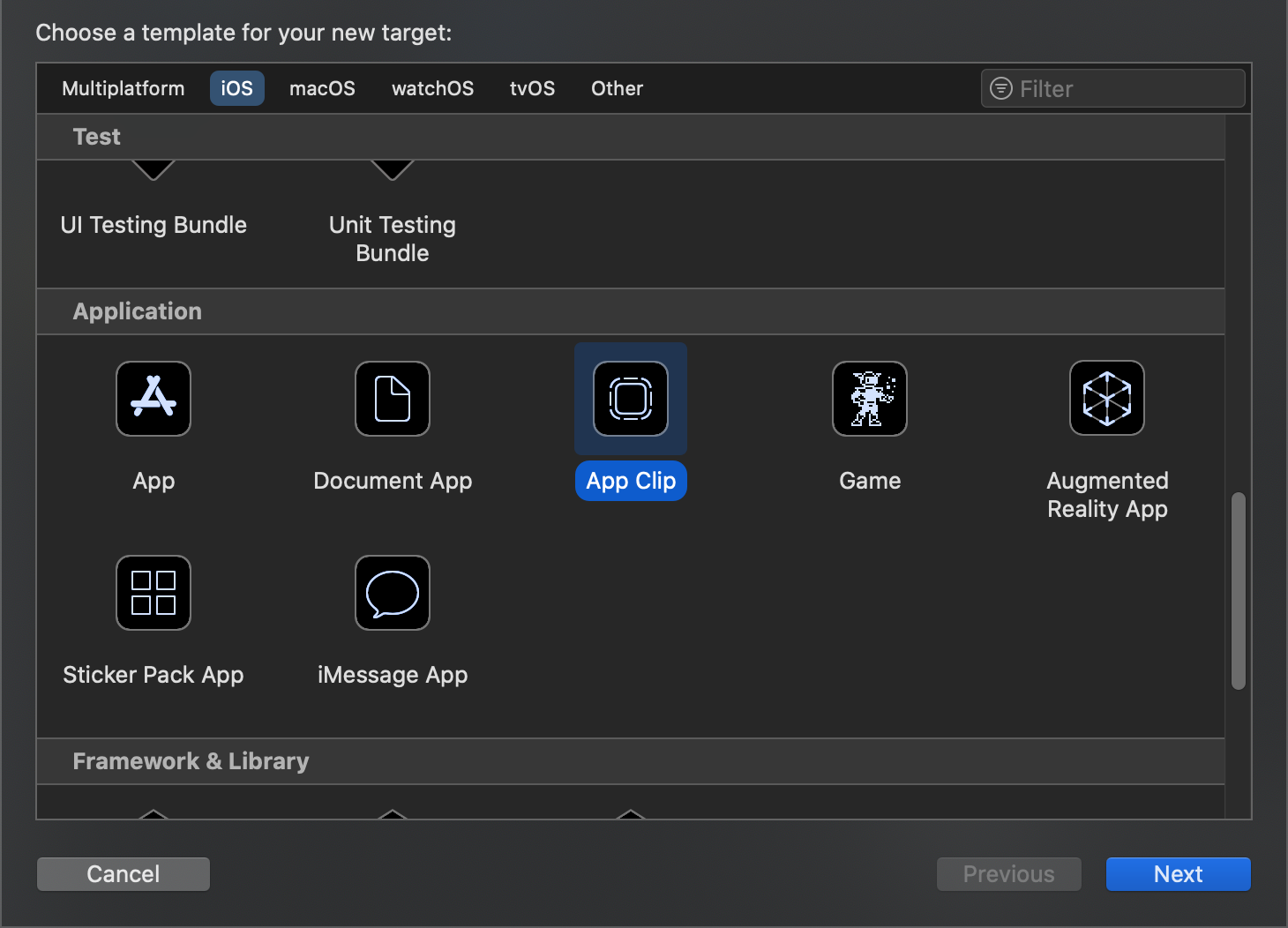Select the iMessage App icon
This screenshot has width=1288, height=928.
click(x=393, y=593)
